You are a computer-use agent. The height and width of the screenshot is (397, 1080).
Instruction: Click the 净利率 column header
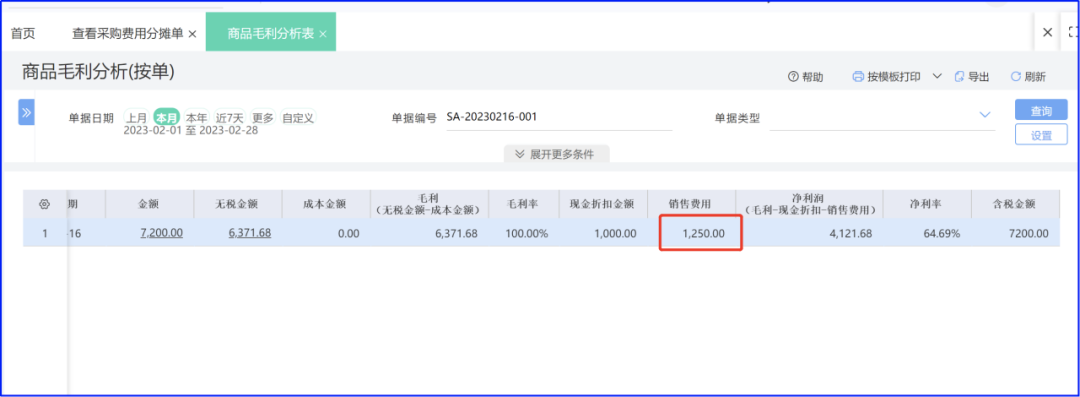(927, 204)
